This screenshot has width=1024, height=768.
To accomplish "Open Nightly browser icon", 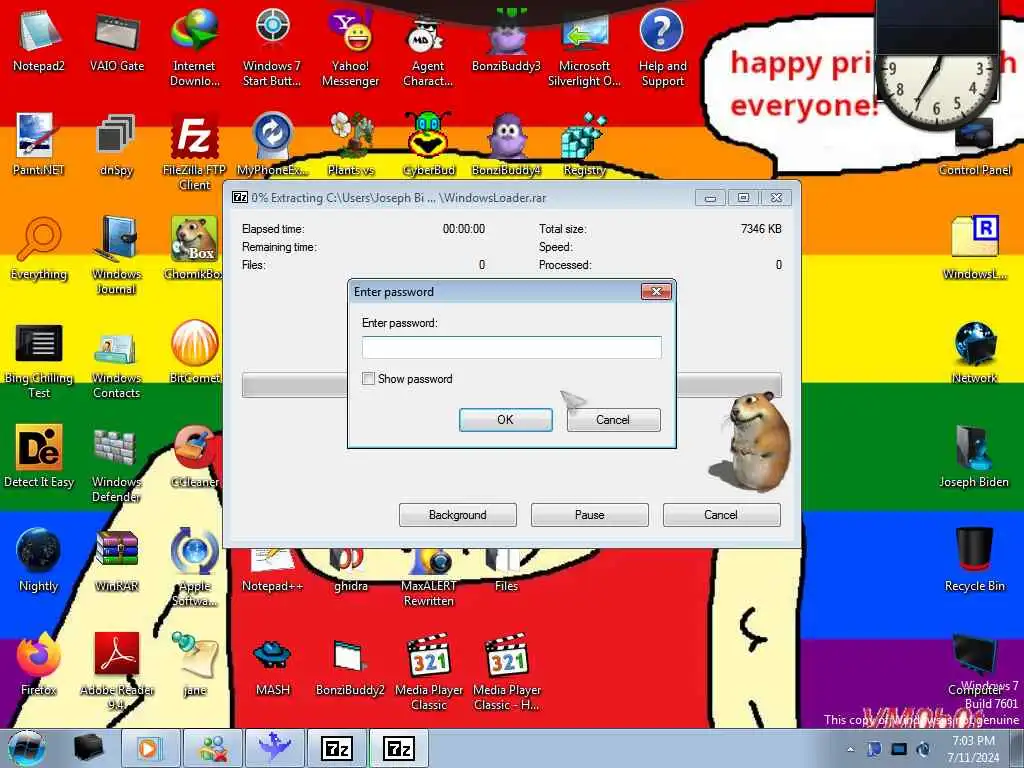I will pos(39,560).
